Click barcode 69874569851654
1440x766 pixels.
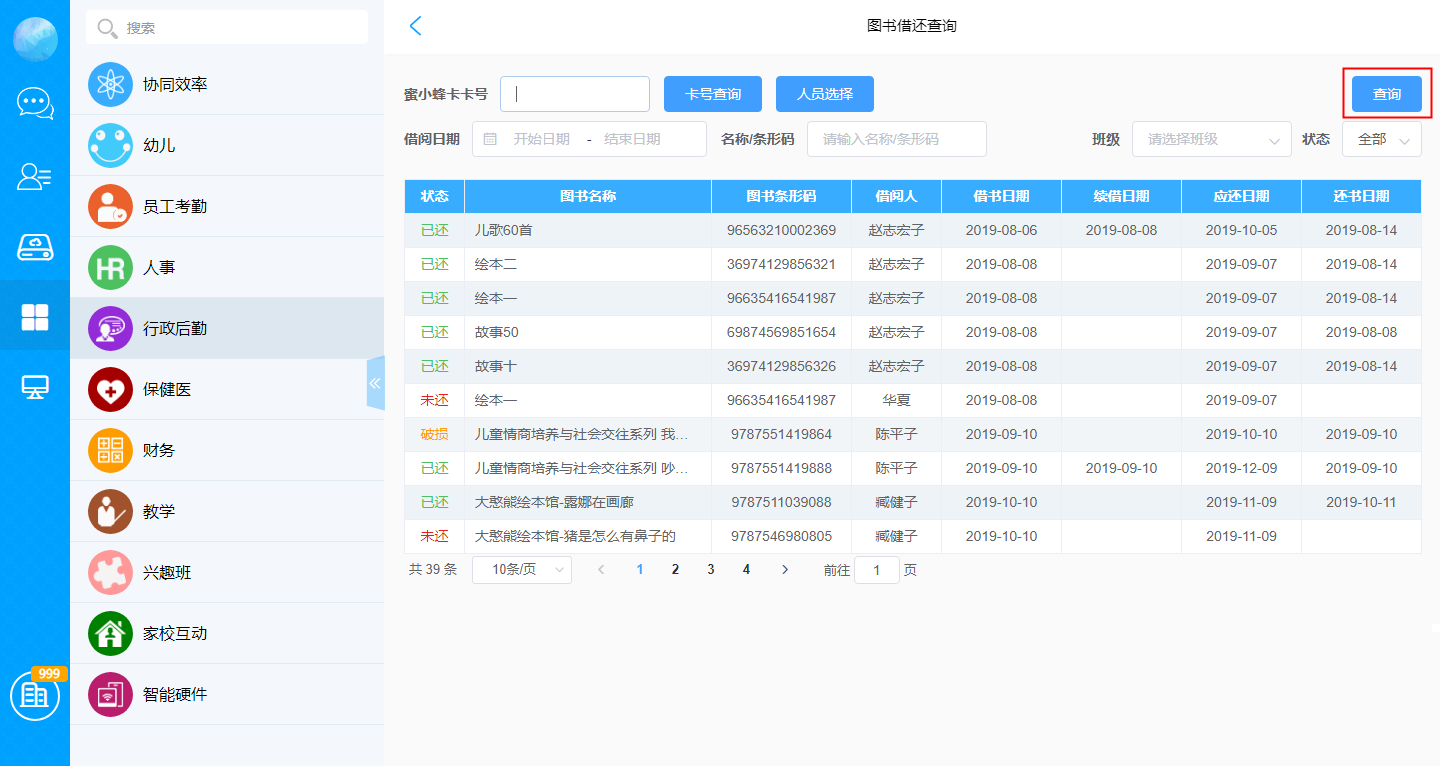(x=781, y=333)
